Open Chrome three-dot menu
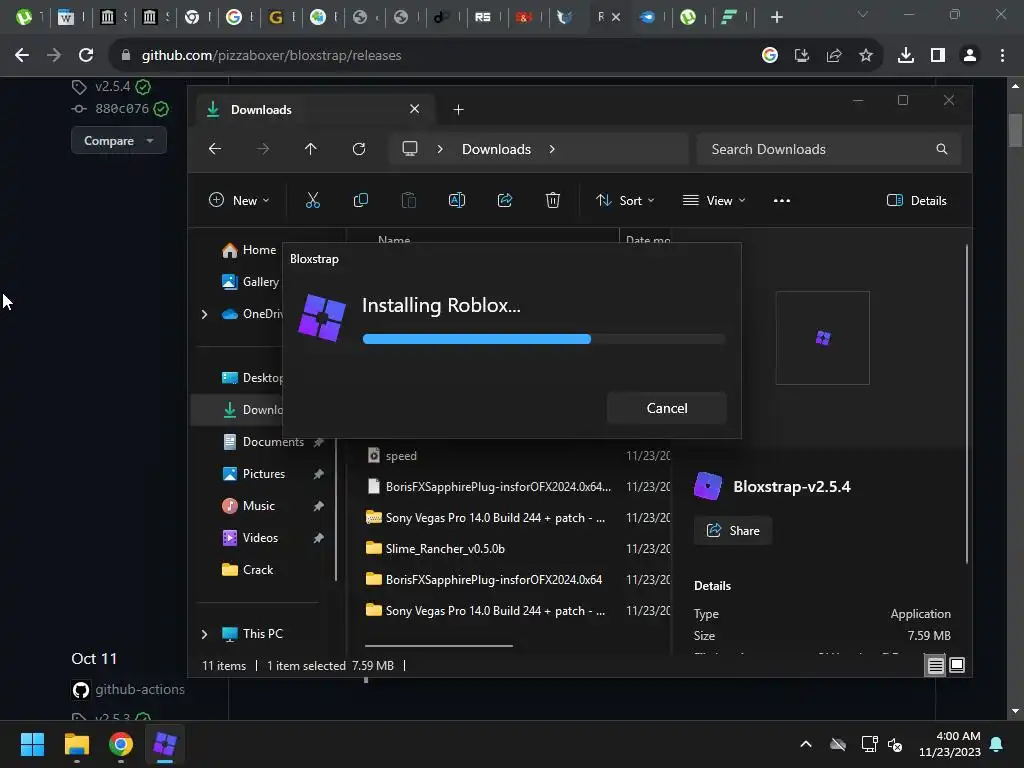 pyautogui.click(x=1002, y=56)
